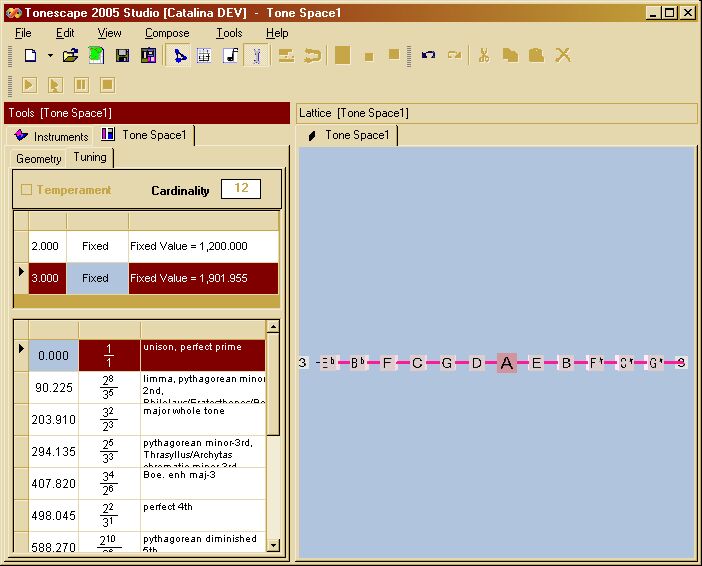Click the medium disabled square toolbar icon

(394, 54)
